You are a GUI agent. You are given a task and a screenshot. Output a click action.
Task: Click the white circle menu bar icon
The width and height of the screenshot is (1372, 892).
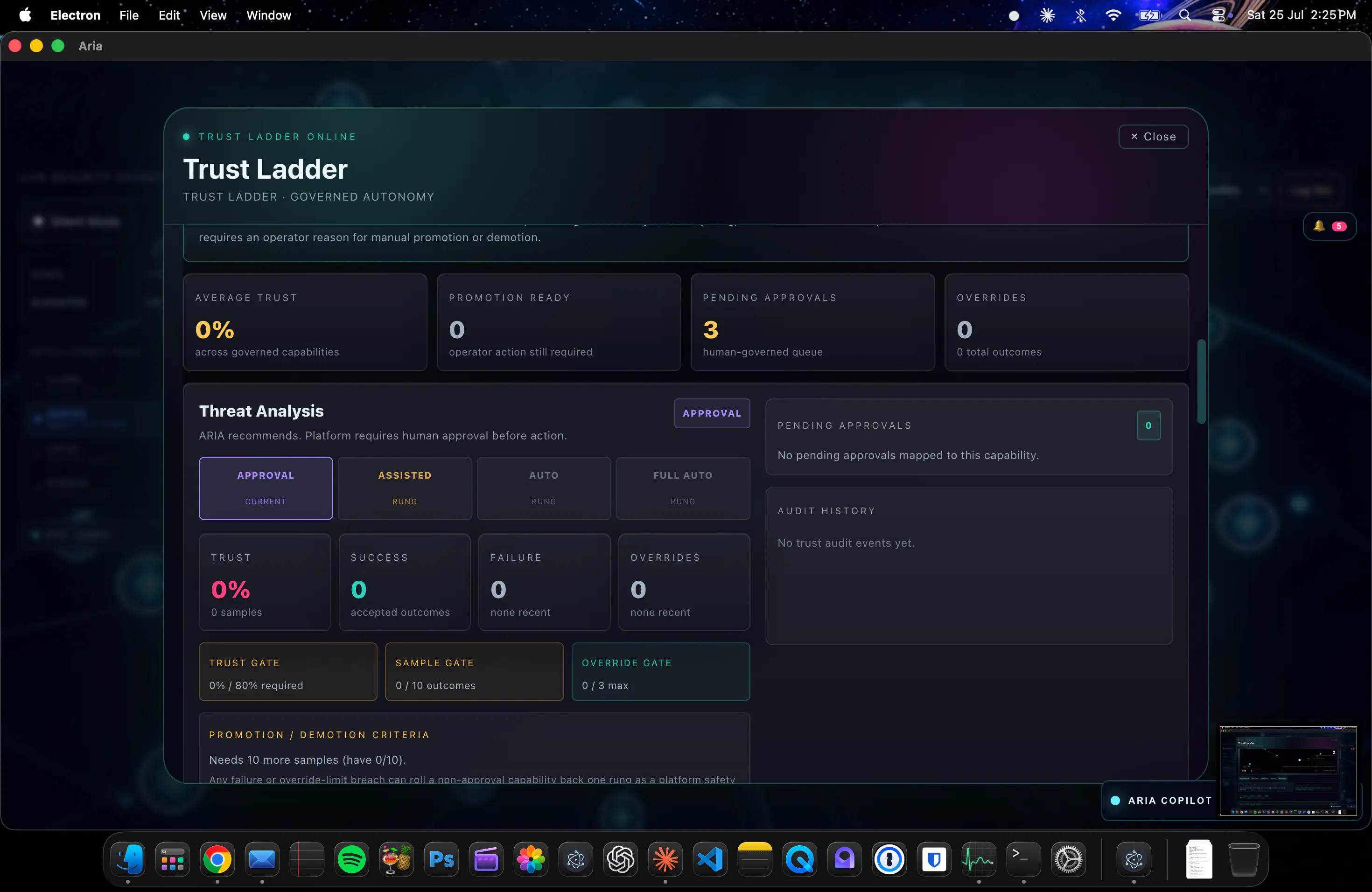pos(1014,15)
